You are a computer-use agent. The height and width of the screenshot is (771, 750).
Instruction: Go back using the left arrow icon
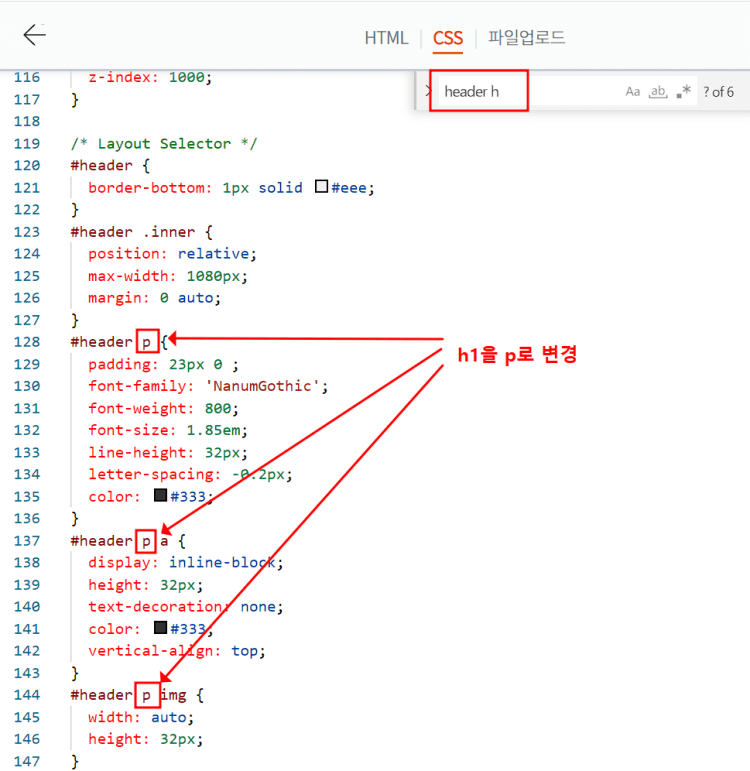[x=34, y=35]
